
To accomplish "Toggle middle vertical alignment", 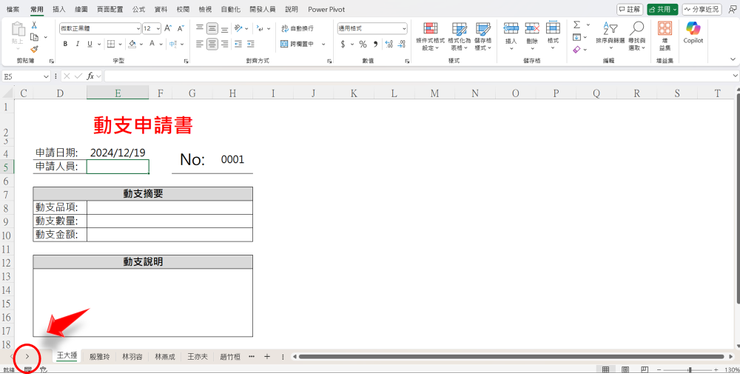I will (x=212, y=28).
